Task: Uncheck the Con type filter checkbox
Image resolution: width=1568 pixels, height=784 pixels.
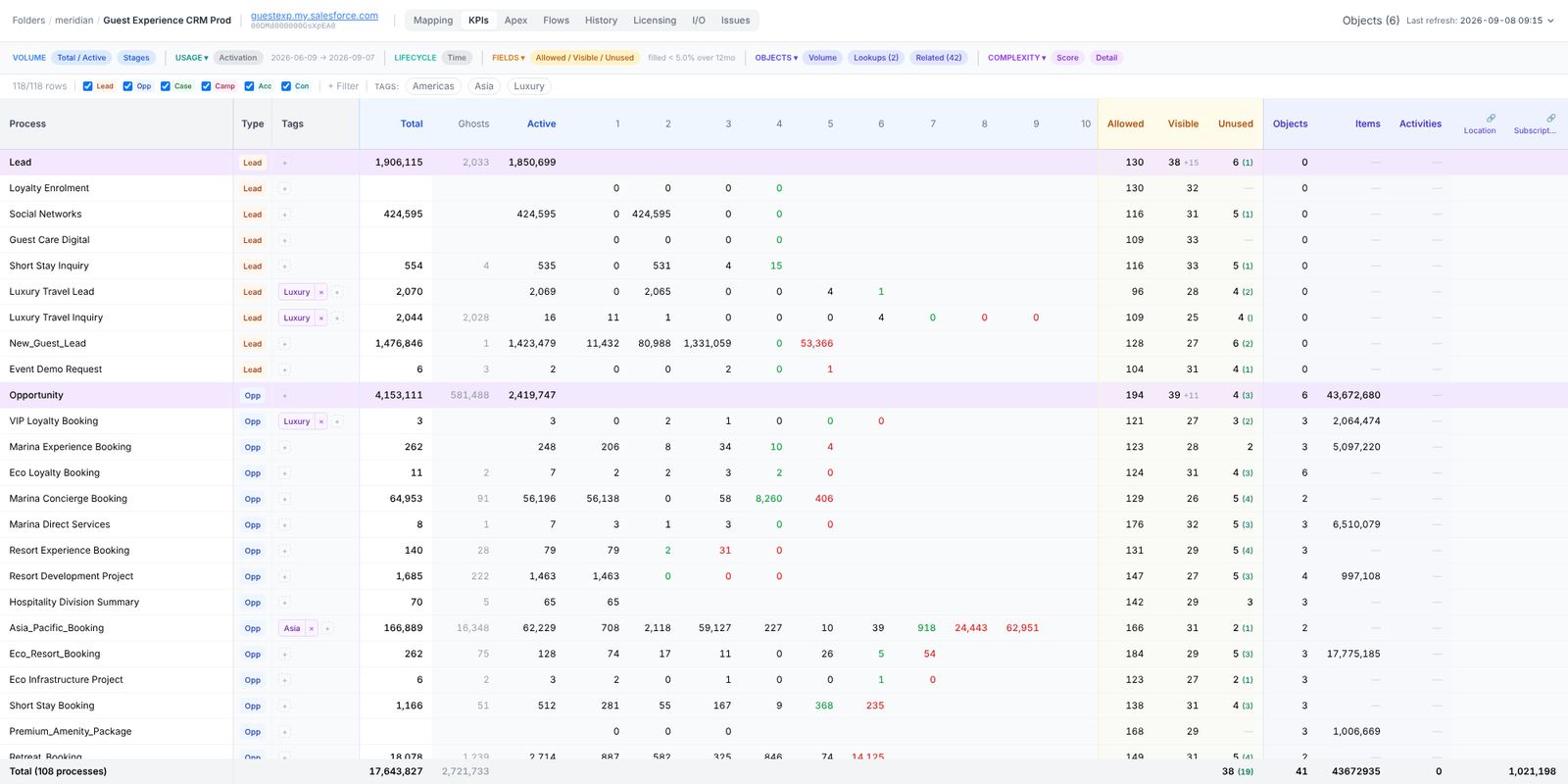Action: (x=286, y=86)
